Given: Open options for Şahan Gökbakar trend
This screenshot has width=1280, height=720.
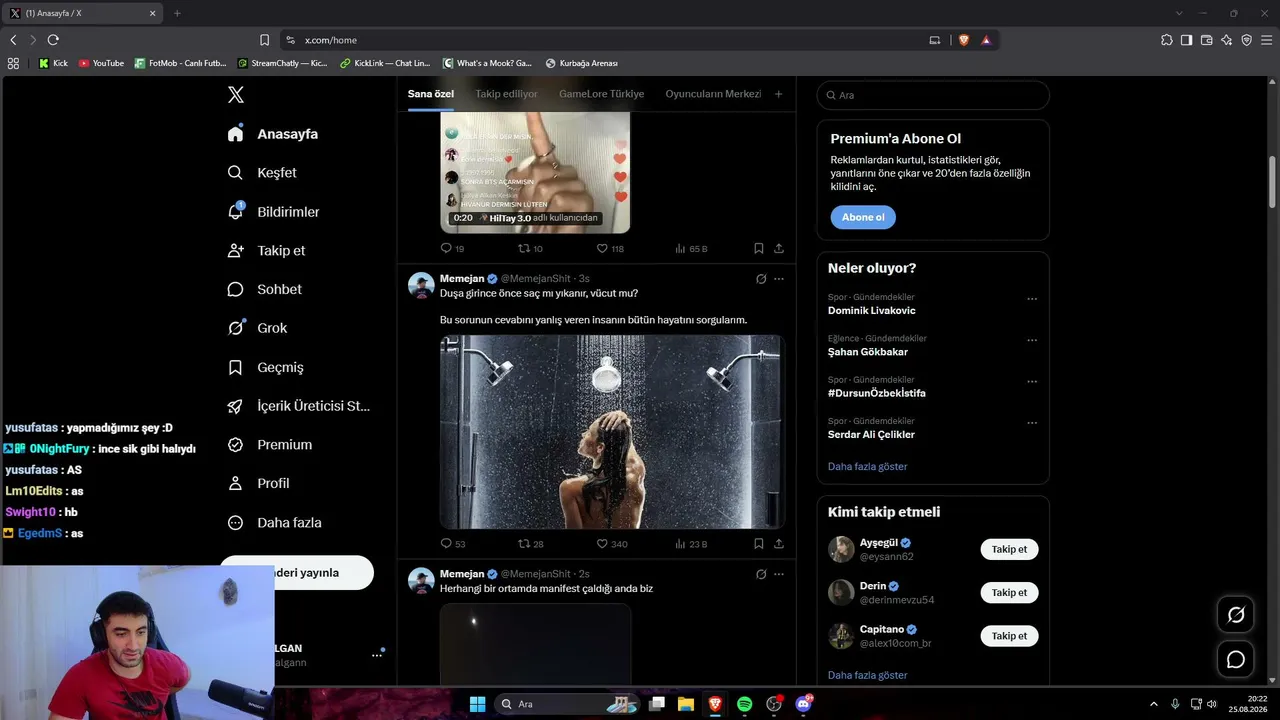Looking at the screenshot, I should 1032,340.
